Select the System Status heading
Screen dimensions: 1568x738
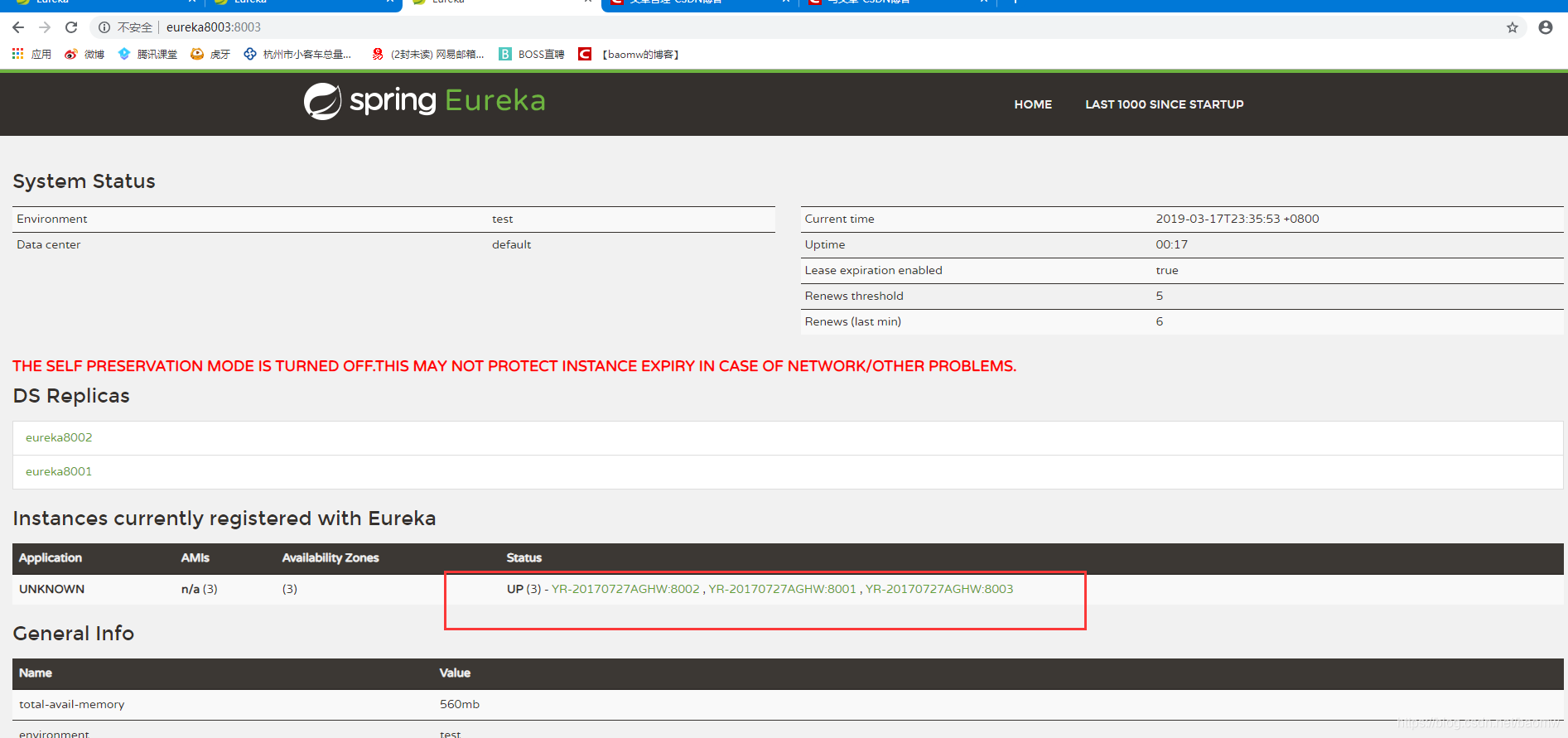coord(84,181)
